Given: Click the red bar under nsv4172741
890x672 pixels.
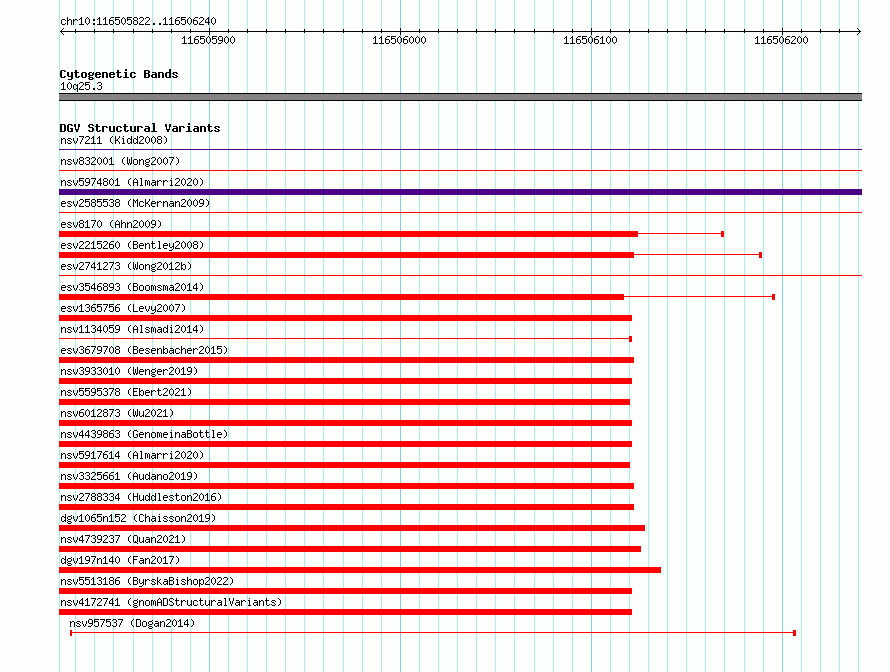Looking at the screenshot, I should point(345,612).
